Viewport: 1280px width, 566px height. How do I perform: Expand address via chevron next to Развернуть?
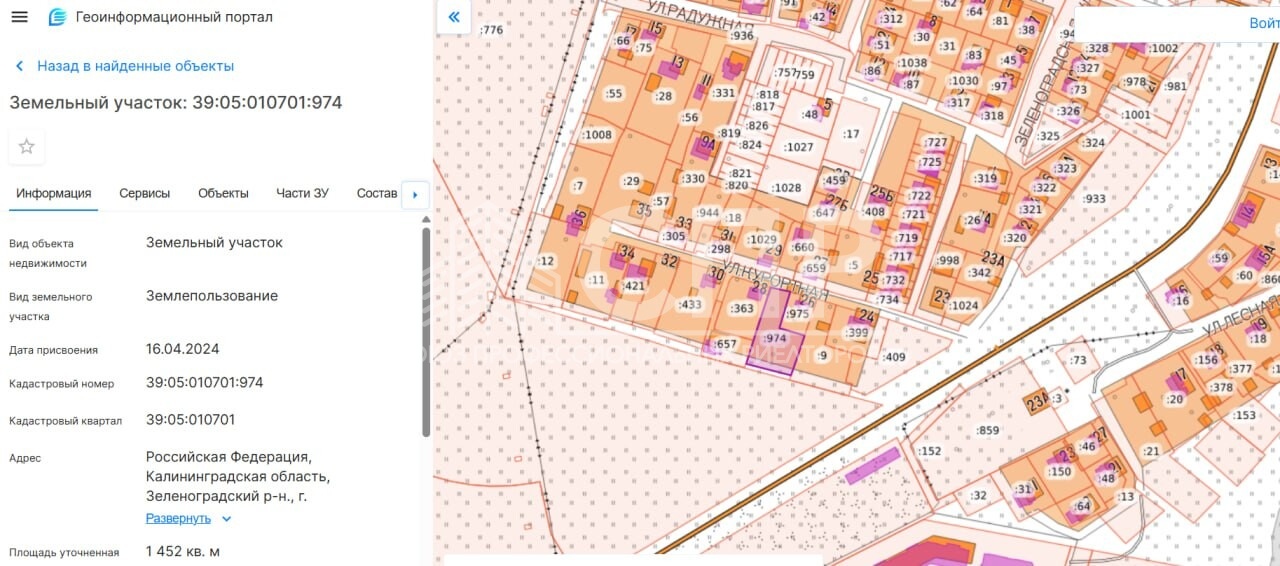click(226, 519)
